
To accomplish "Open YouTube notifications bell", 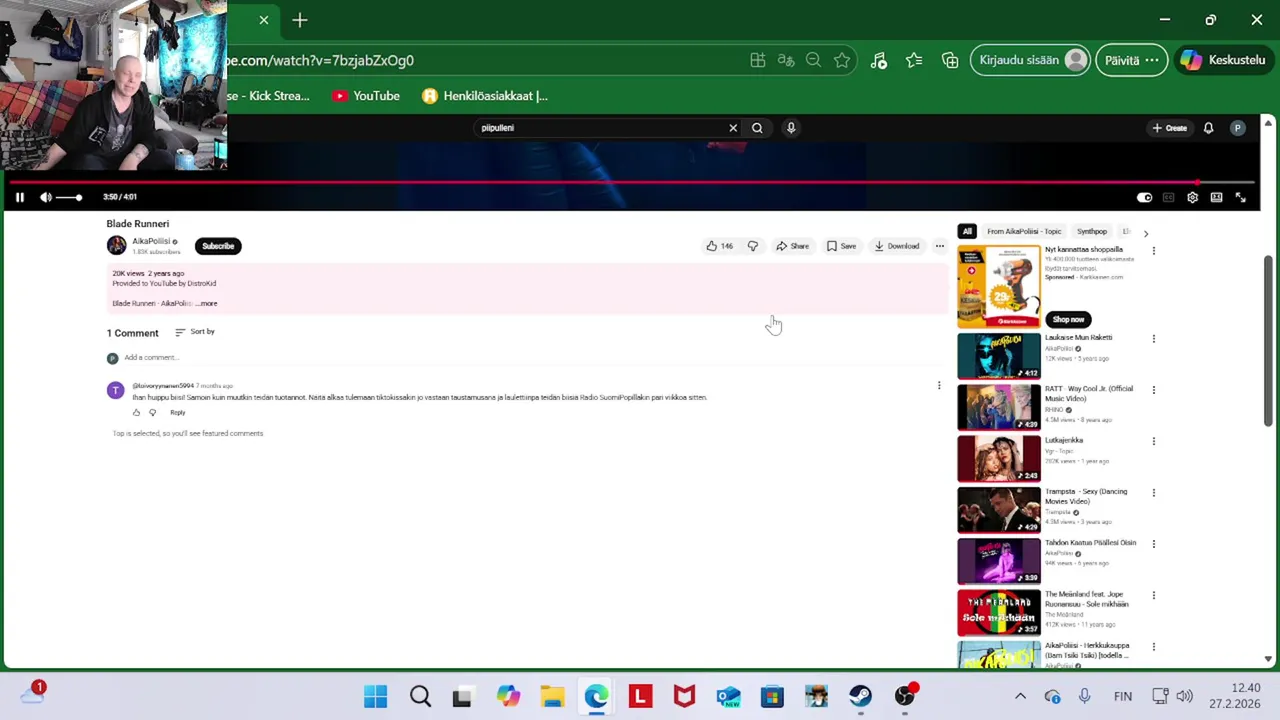I will [1208, 128].
